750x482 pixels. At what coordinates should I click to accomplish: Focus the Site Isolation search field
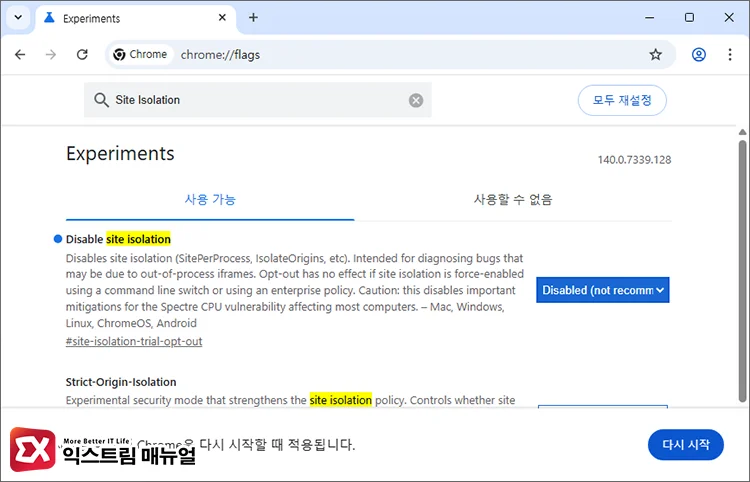coord(257,100)
